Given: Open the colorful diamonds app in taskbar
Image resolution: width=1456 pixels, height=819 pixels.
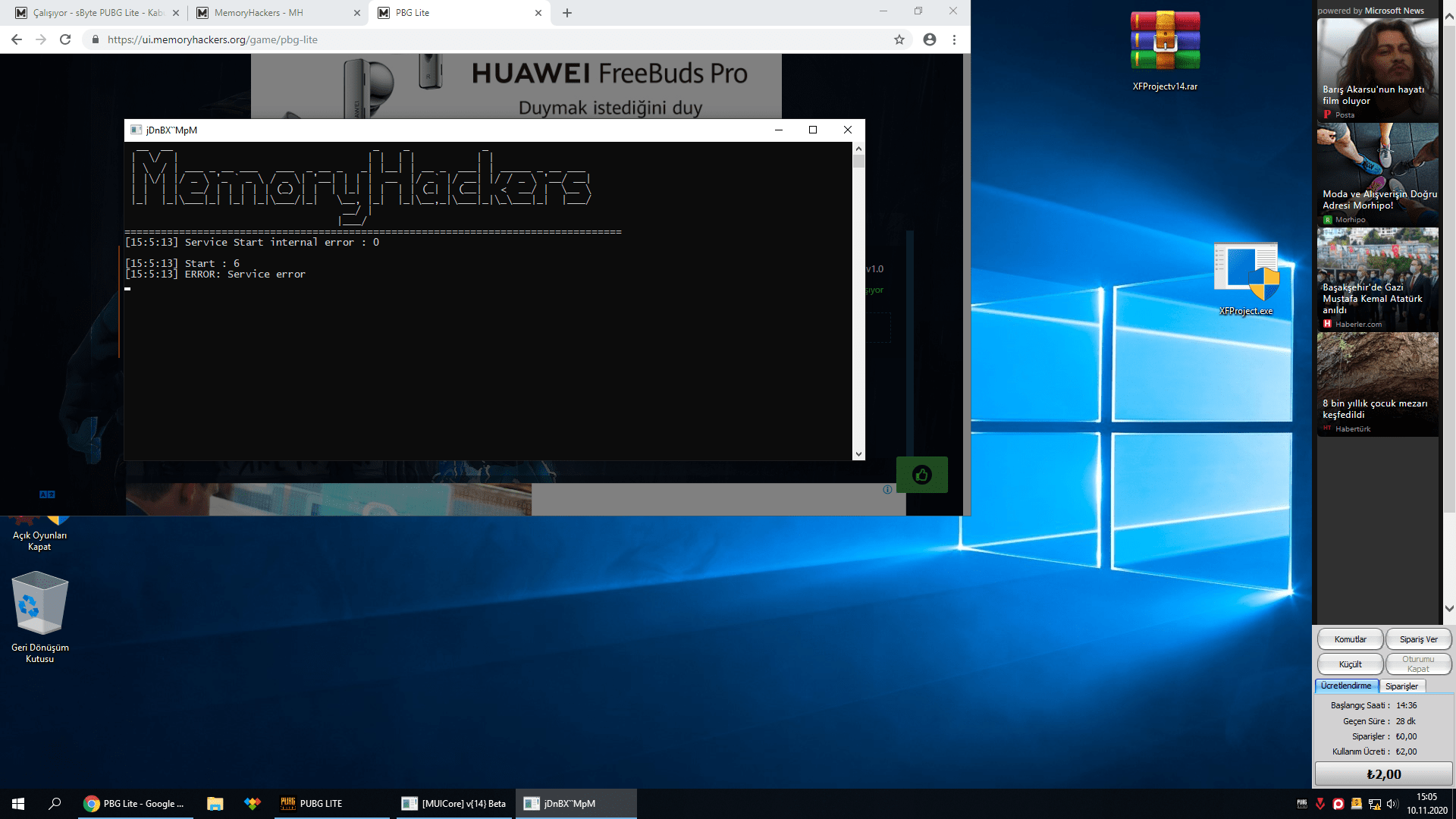Looking at the screenshot, I should coord(253,804).
